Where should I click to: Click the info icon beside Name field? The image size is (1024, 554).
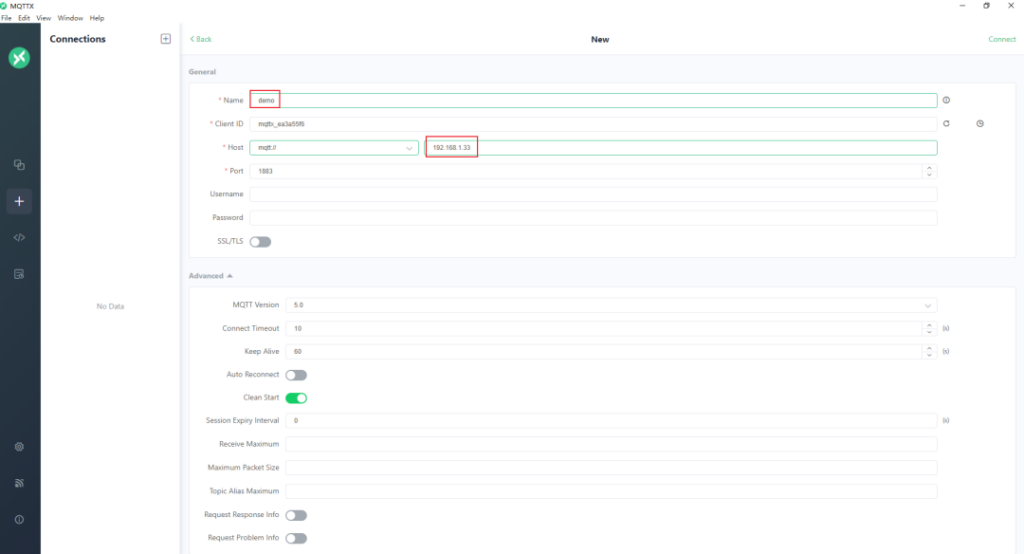[946, 100]
